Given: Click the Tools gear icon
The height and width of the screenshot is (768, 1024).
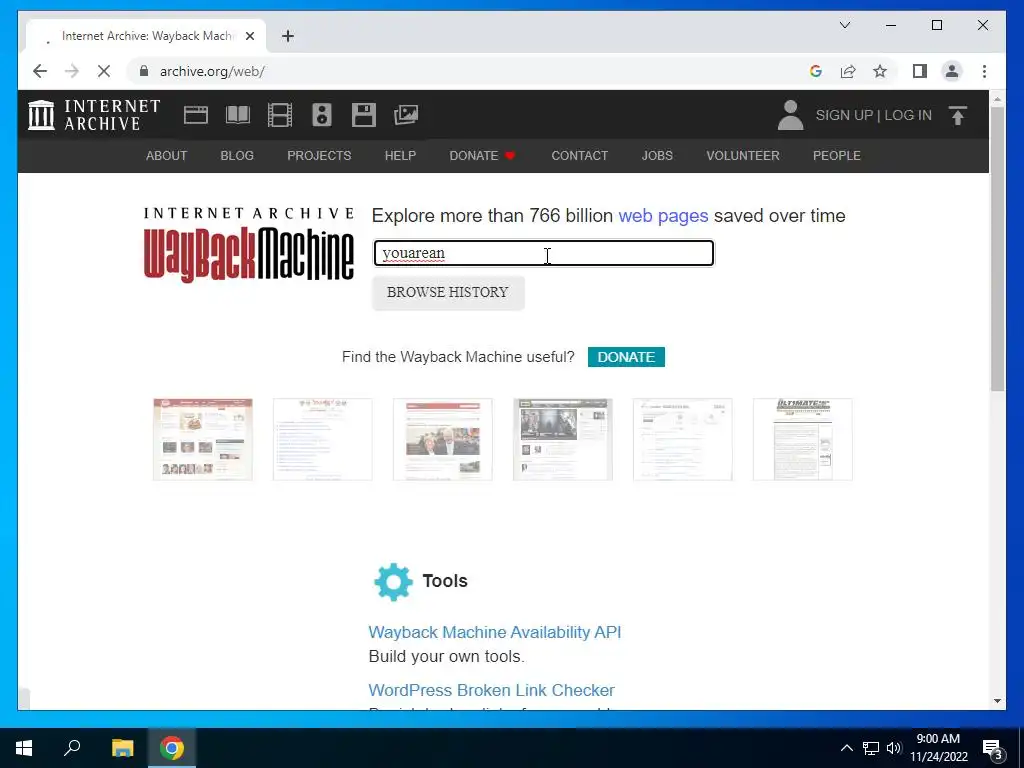Looking at the screenshot, I should point(393,581).
